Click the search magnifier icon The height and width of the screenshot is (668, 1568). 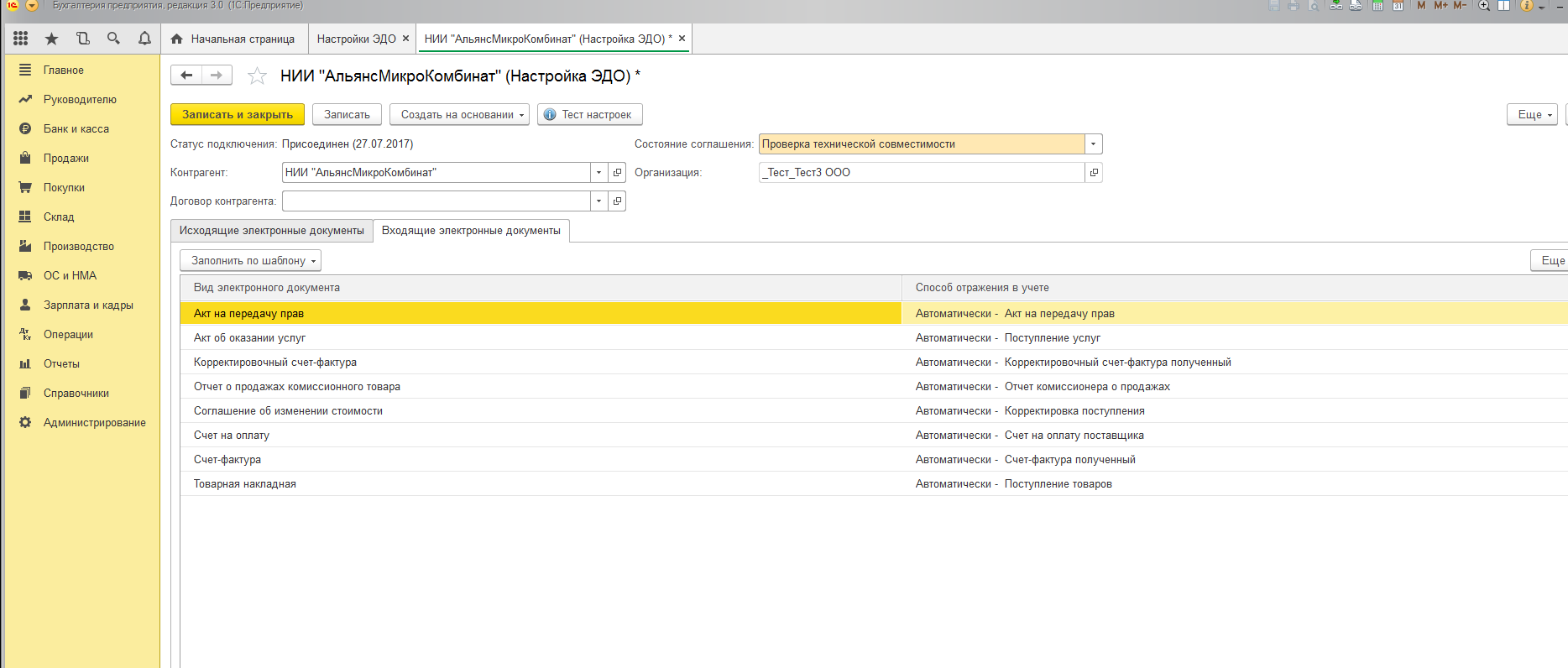coord(113,39)
